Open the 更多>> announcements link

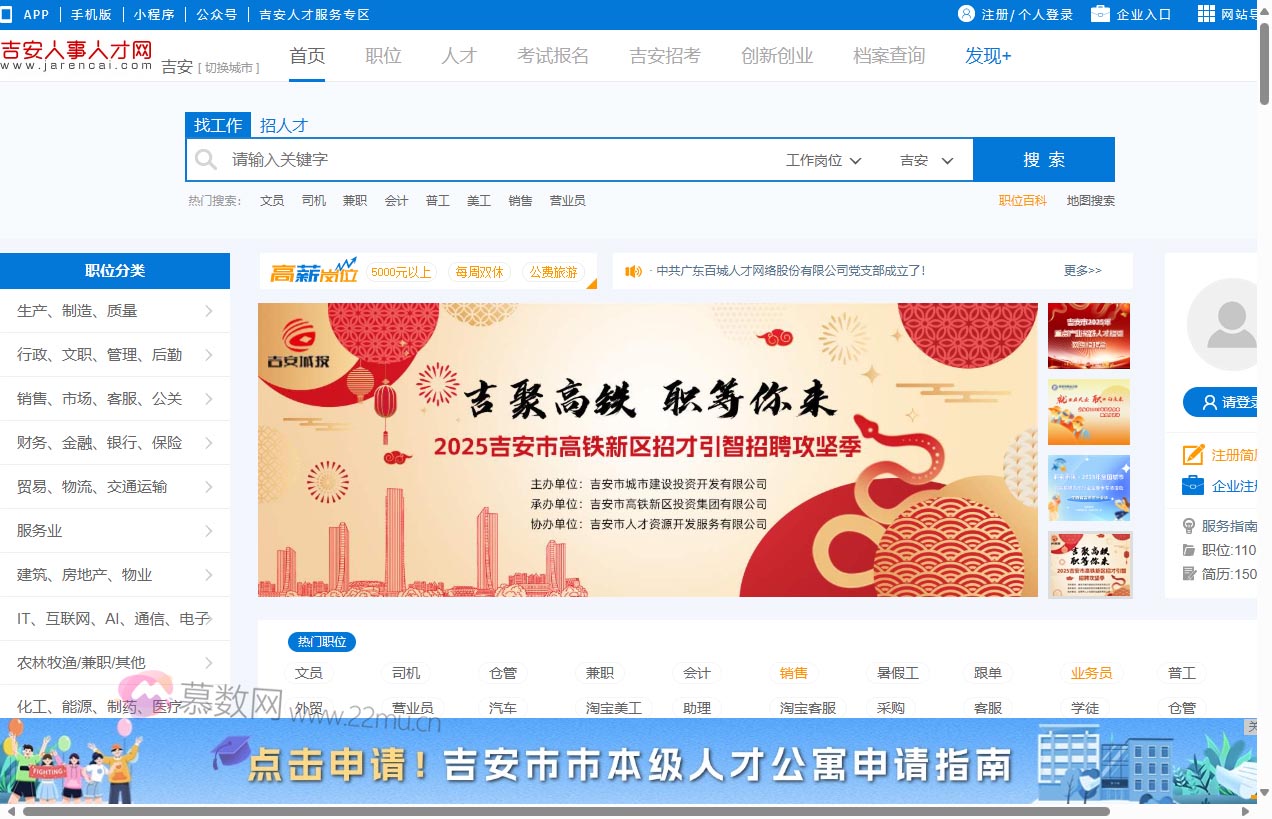(1082, 270)
